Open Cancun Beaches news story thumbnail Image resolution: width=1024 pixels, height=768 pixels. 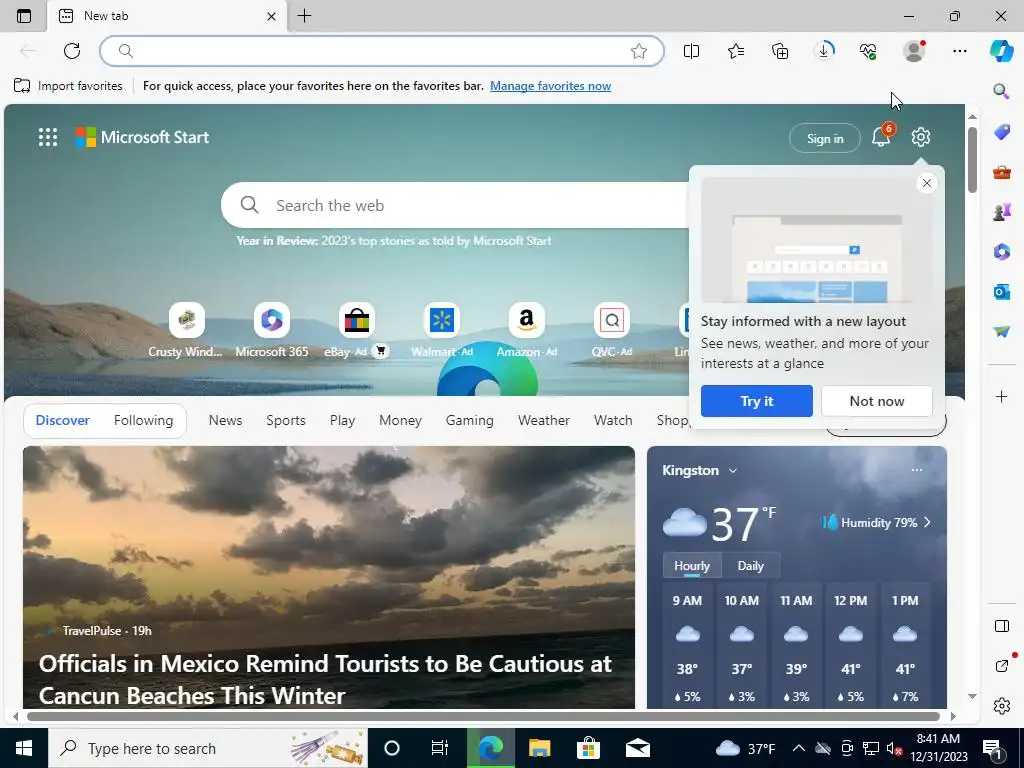(328, 577)
